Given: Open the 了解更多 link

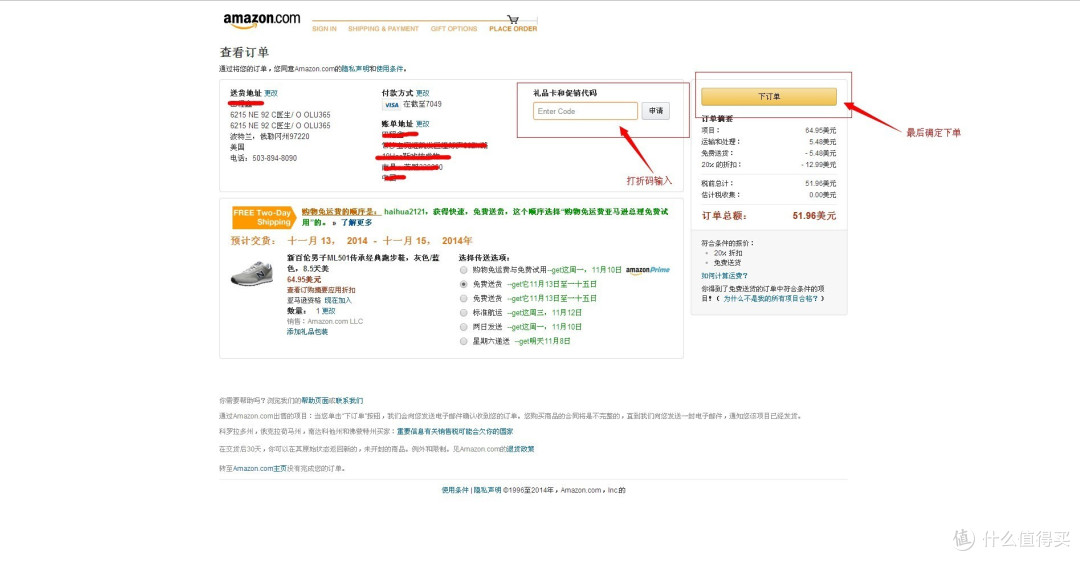Looking at the screenshot, I should (x=356, y=223).
